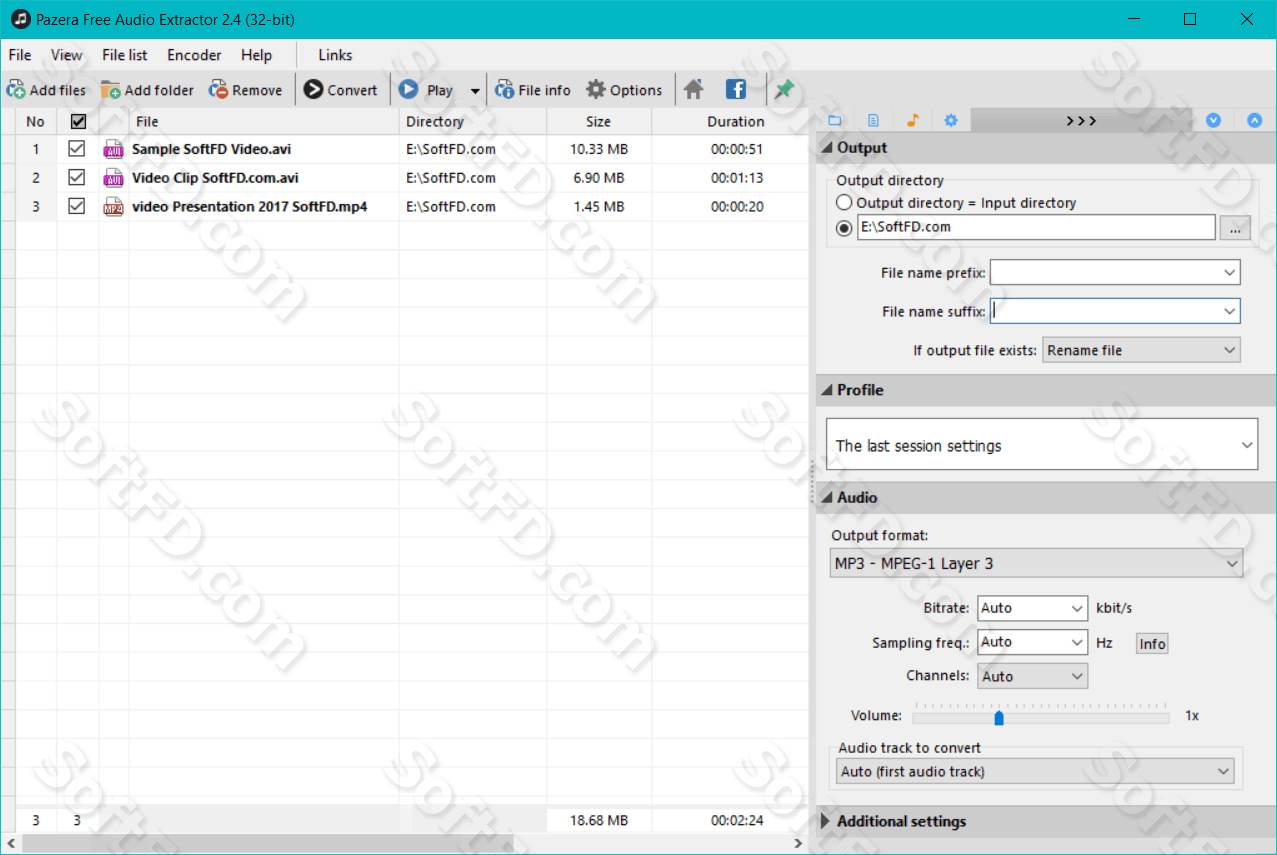Collapse the Audio section header
1277x855 pixels.
tap(1046, 497)
